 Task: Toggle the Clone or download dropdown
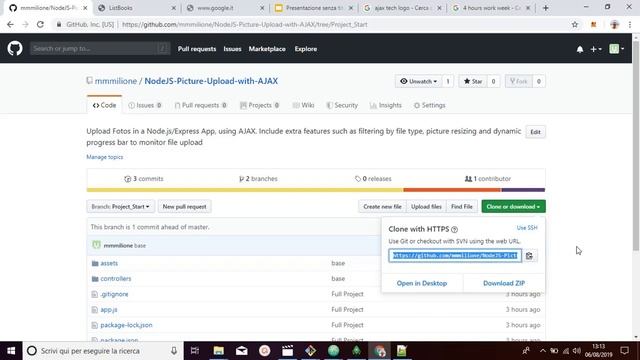(513, 207)
